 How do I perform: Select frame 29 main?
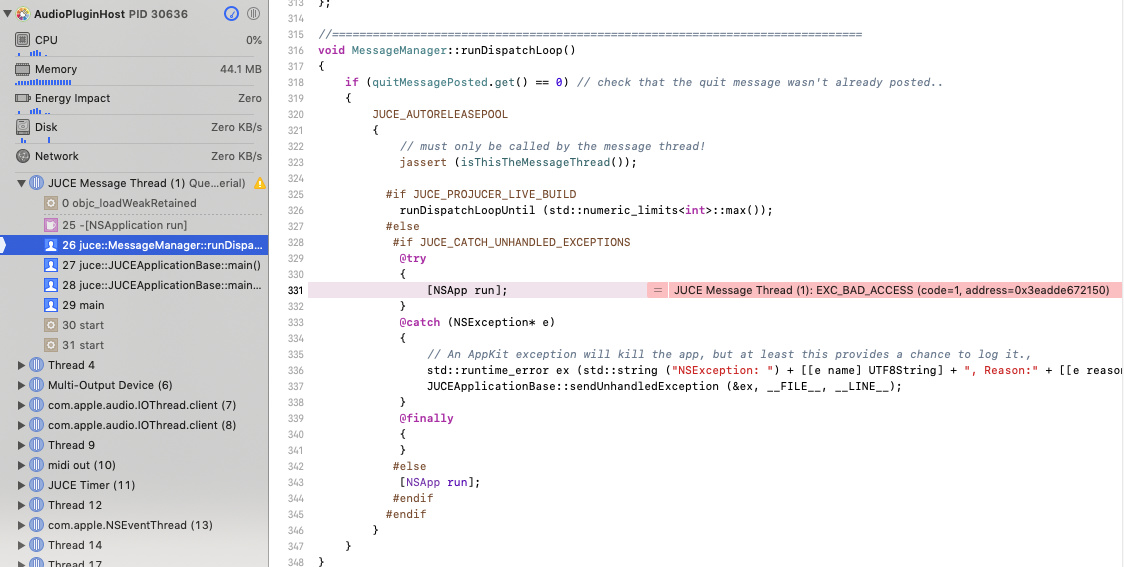(134, 305)
